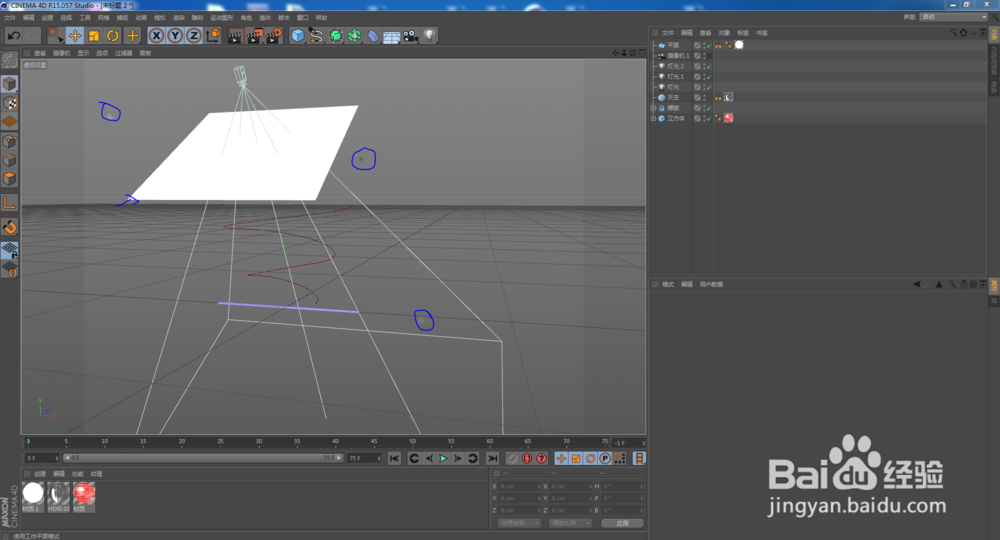Disable the 灯光.1 light green checkmark

pyautogui.click(x=709, y=77)
